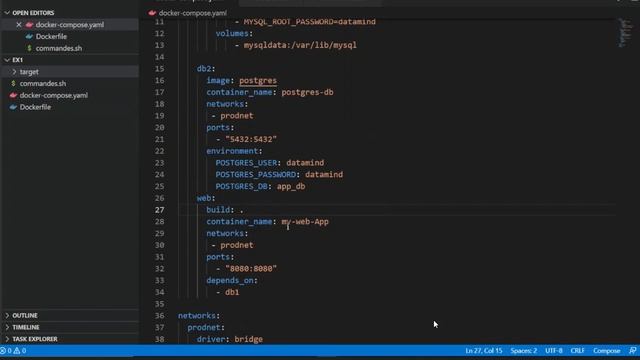Click 'app_db' value on line 25
The image size is (640, 360).
tap(291, 187)
